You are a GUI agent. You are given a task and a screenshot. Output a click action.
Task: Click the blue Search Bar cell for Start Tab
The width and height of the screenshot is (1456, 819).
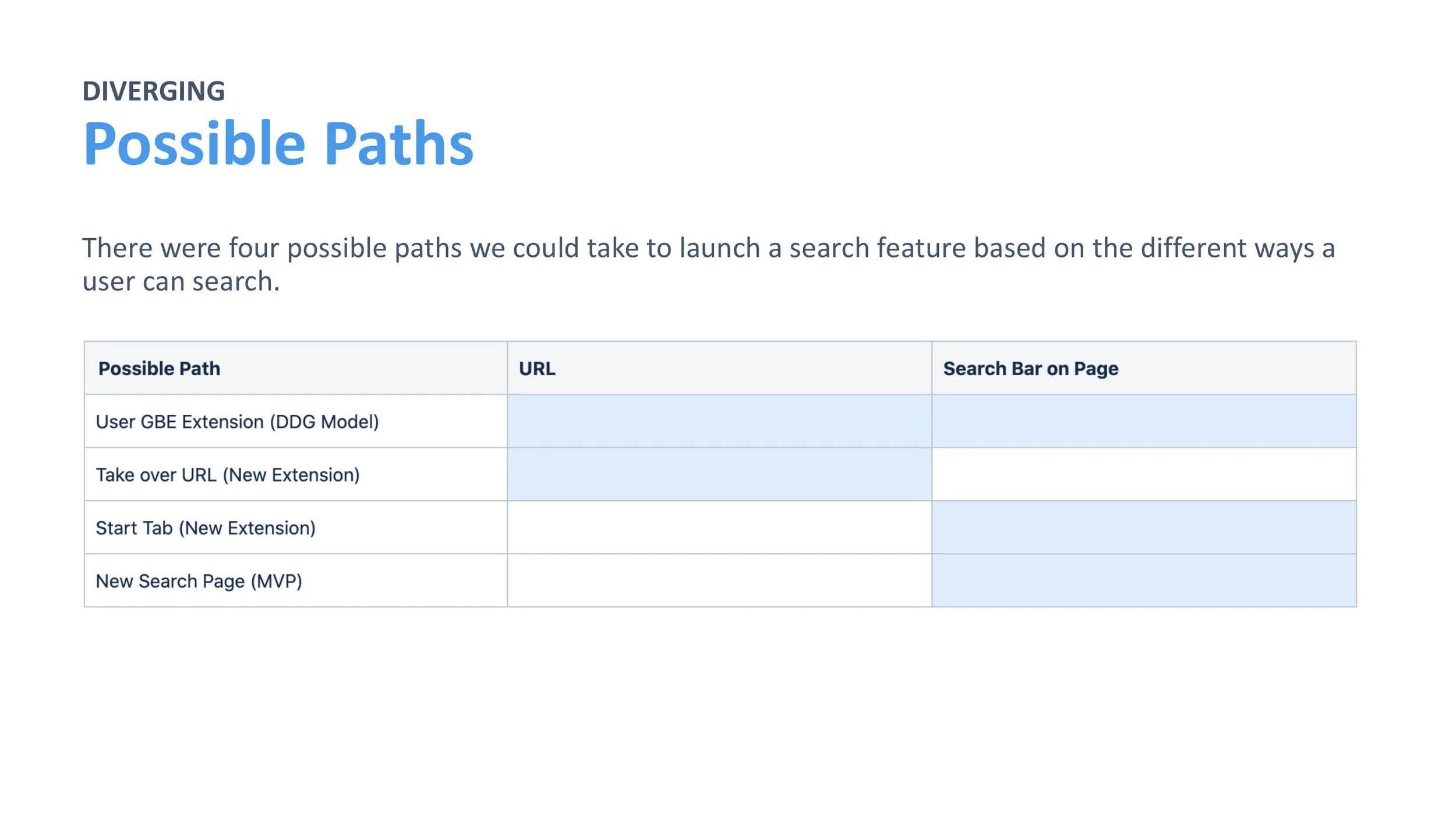point(1144,527)
